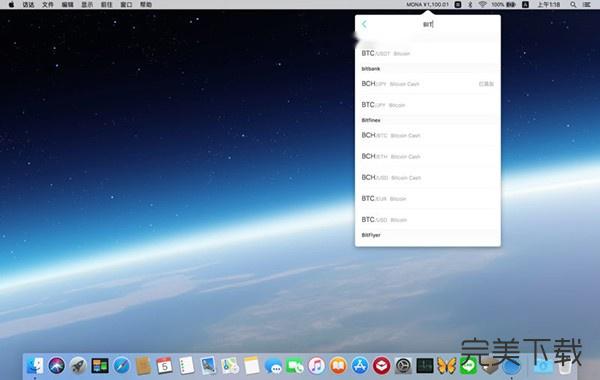Open Launchpad rocket icon in the dock

[x=78, y=365]
